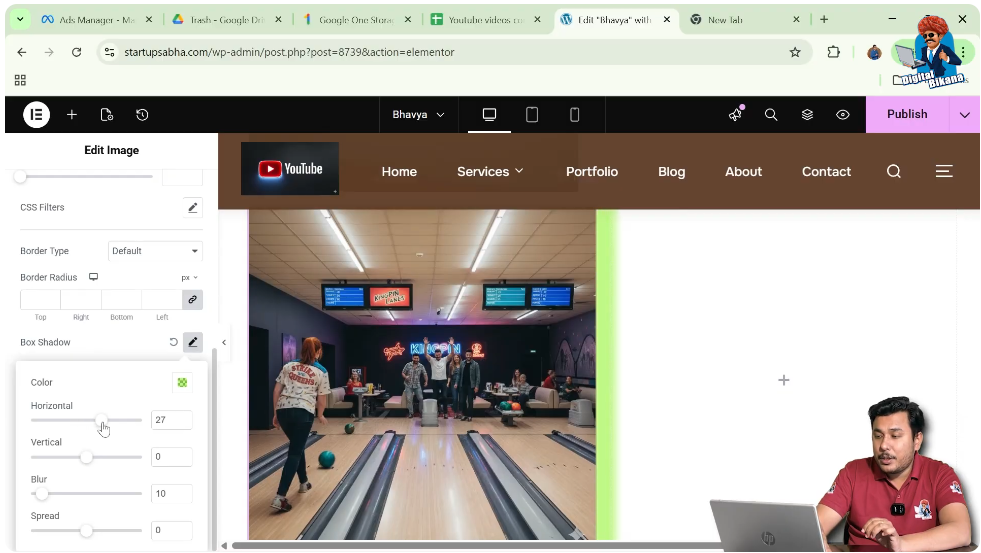
Task: Edit the CSS Filters pencil icon
Action: point(193,208)
